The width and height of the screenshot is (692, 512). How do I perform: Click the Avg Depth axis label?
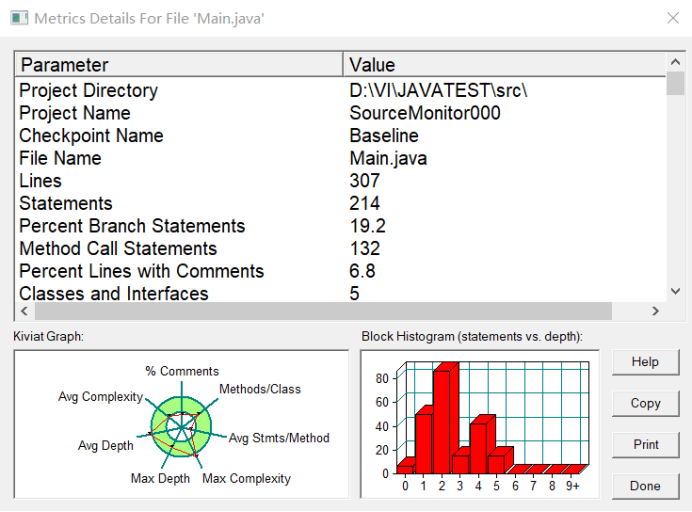click(105, 445)
